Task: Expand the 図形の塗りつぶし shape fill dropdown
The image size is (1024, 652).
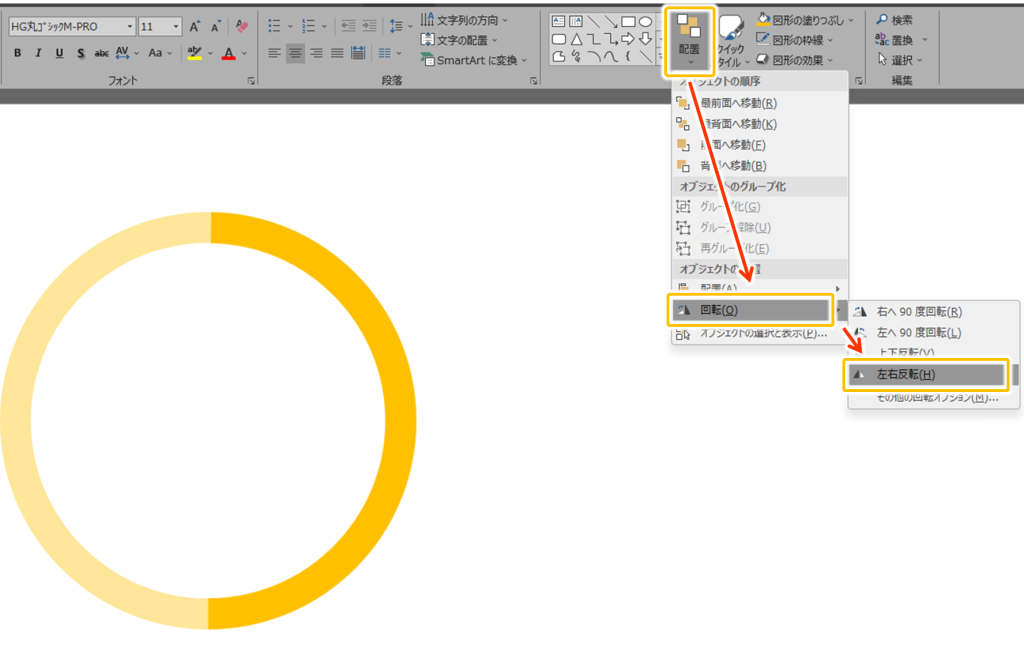Action: 851,19
